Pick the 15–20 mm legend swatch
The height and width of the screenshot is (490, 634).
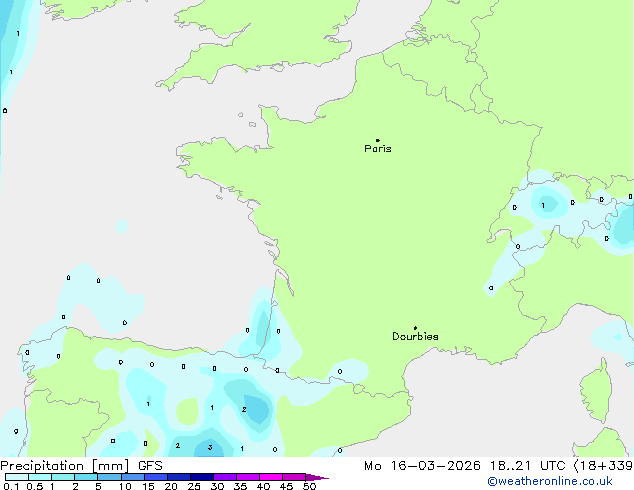pyautogui.click(x=155, y=477)
